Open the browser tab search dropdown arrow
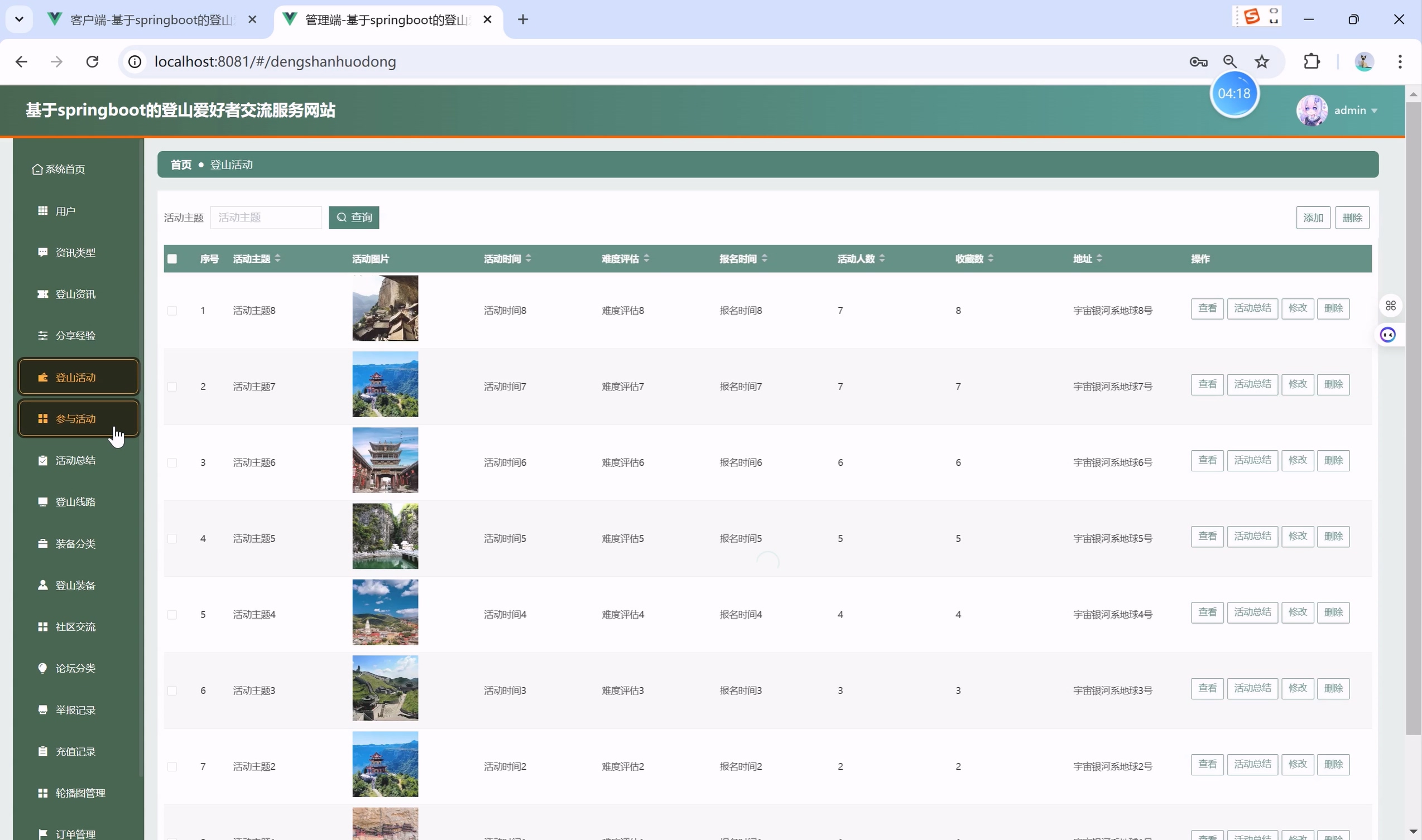1422x840 pixels. click(x=20, y=20)
